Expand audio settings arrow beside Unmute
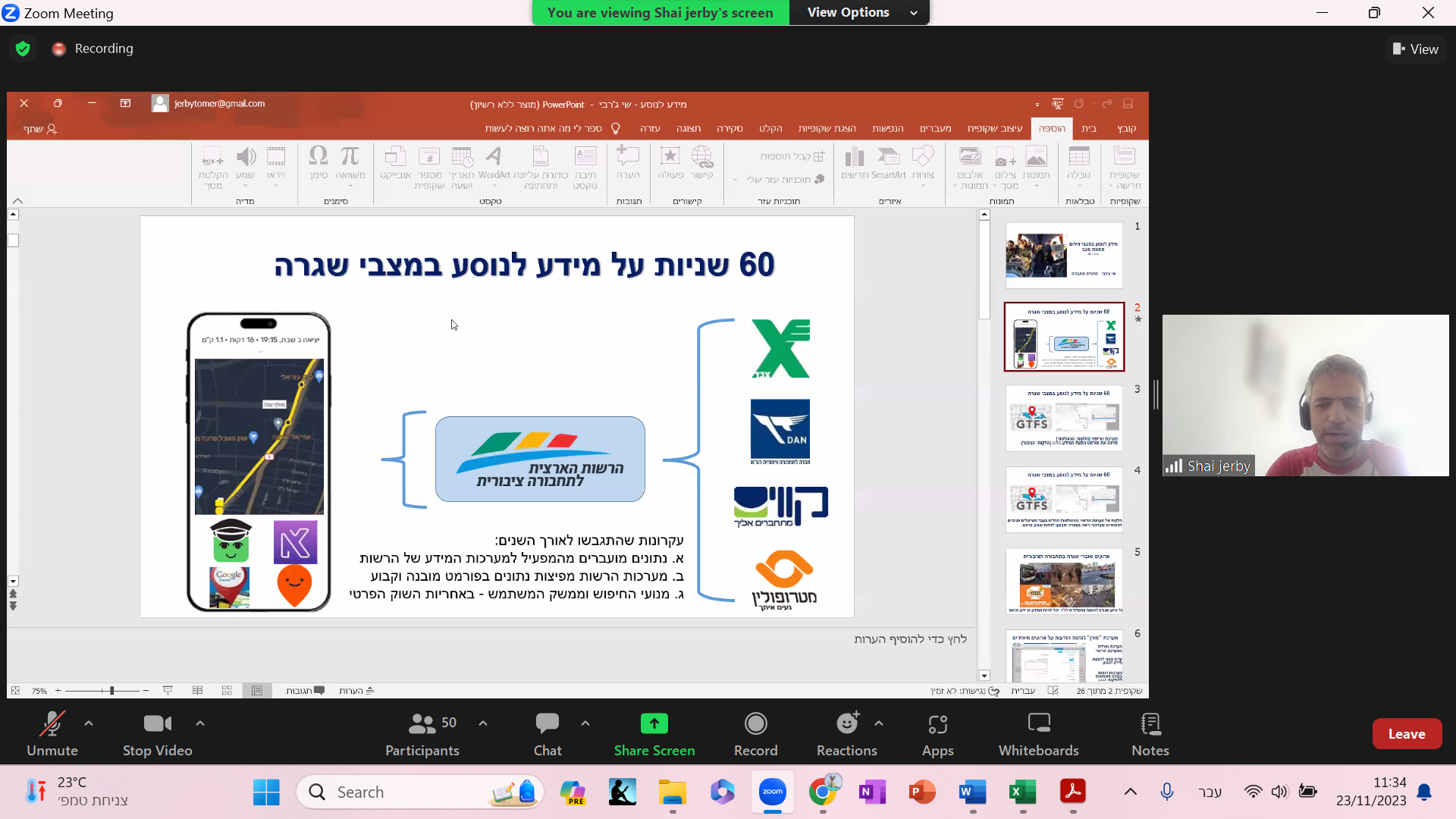1456x819 pixels. point(89,723)
